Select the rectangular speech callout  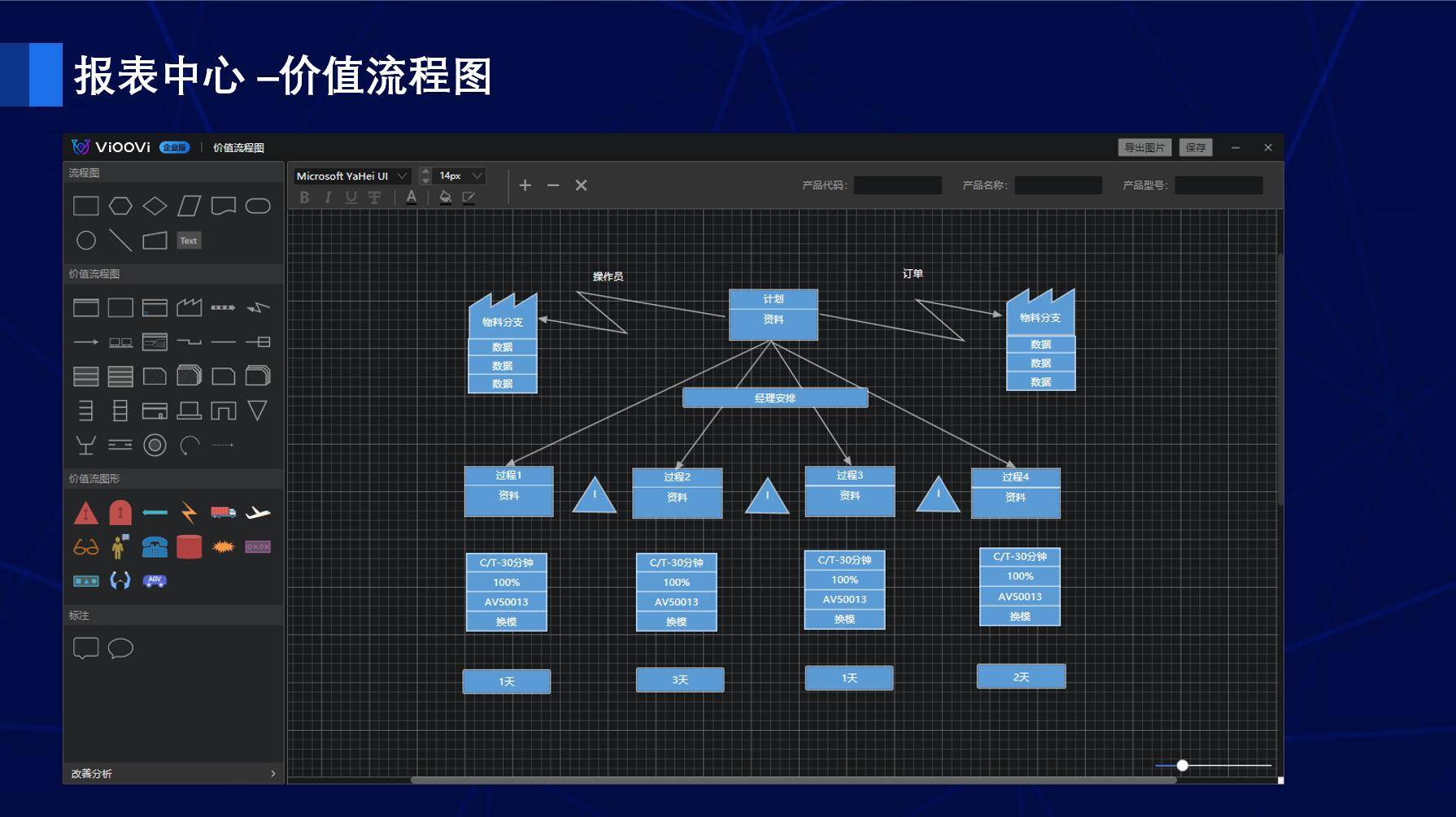tap(85, 648)
